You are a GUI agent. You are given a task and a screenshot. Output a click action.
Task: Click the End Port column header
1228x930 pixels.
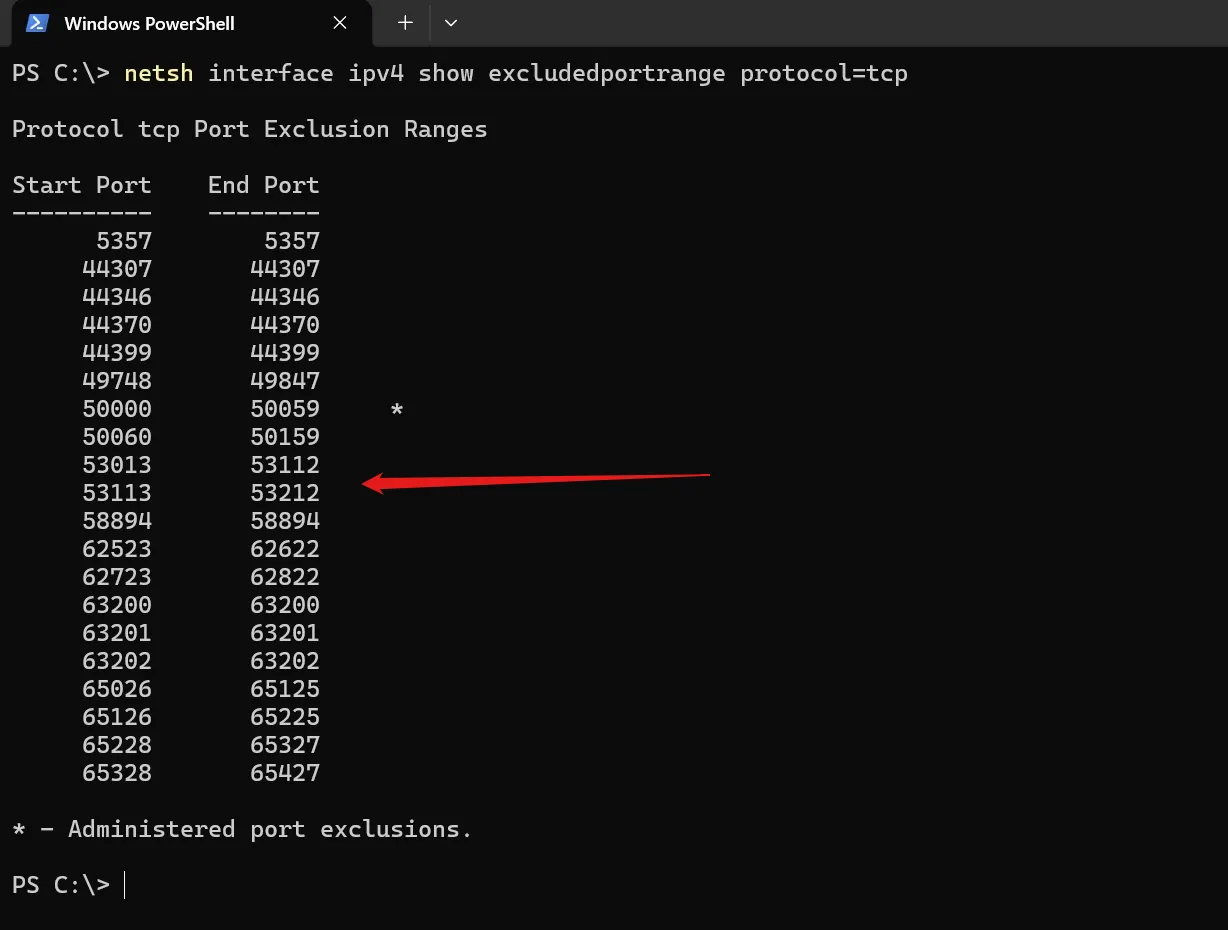click(x=264, y=186)
